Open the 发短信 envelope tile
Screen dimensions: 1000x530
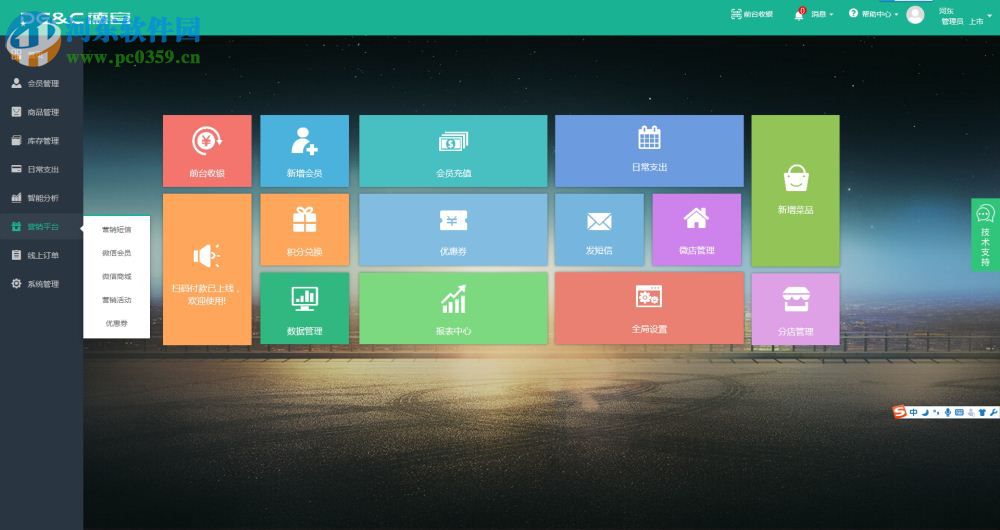tap(599, 230)
